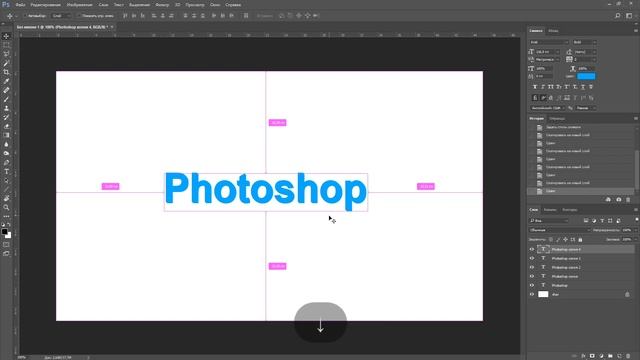
Task: Change screen mode icon in toolbar
Action: pyautogui.click(x=6, y=254)
